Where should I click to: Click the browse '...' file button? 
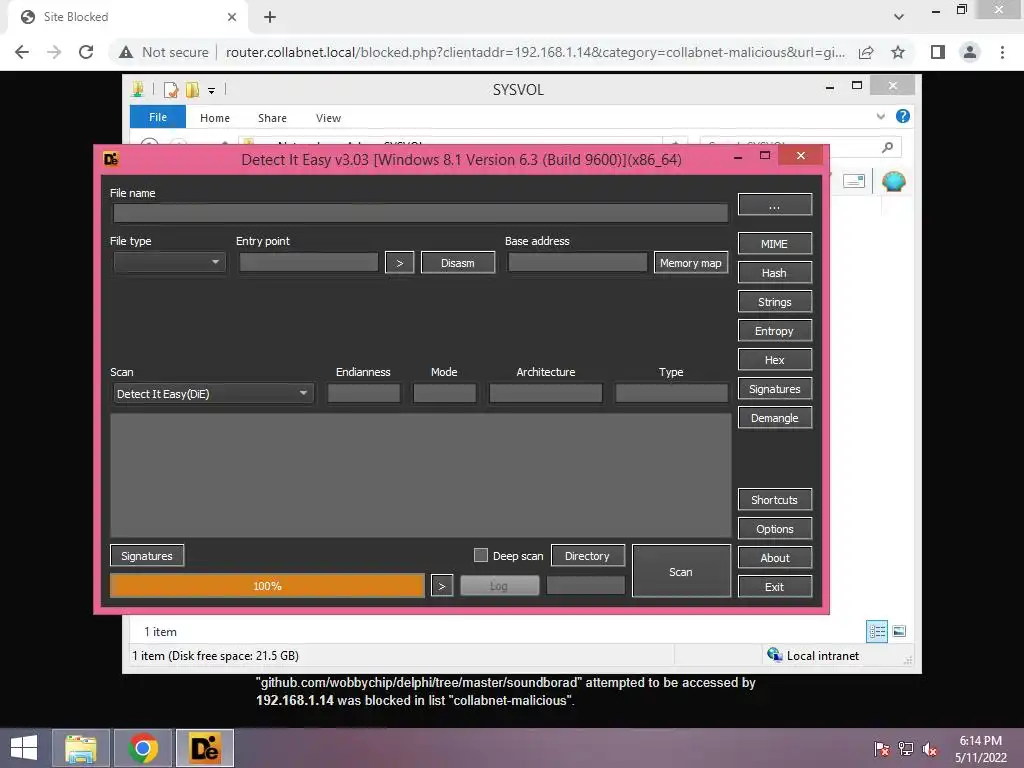pos(775,204)
